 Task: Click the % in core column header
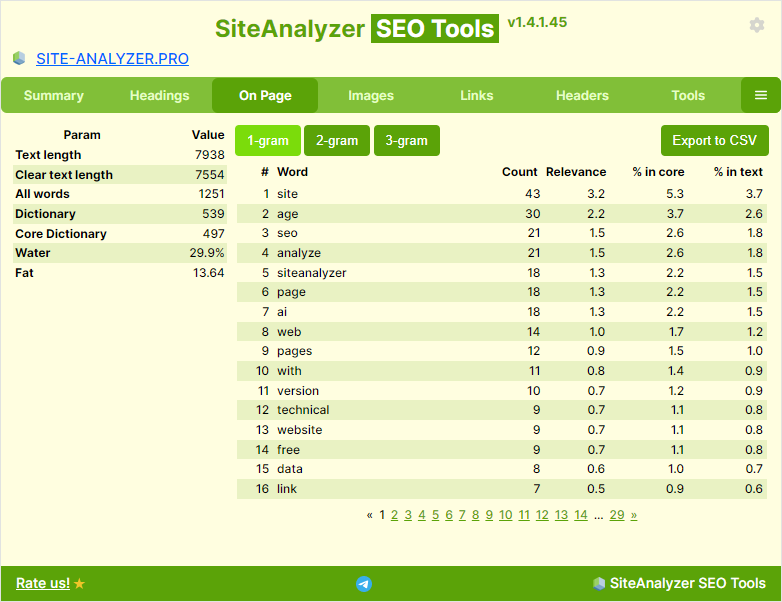point(658,172)
